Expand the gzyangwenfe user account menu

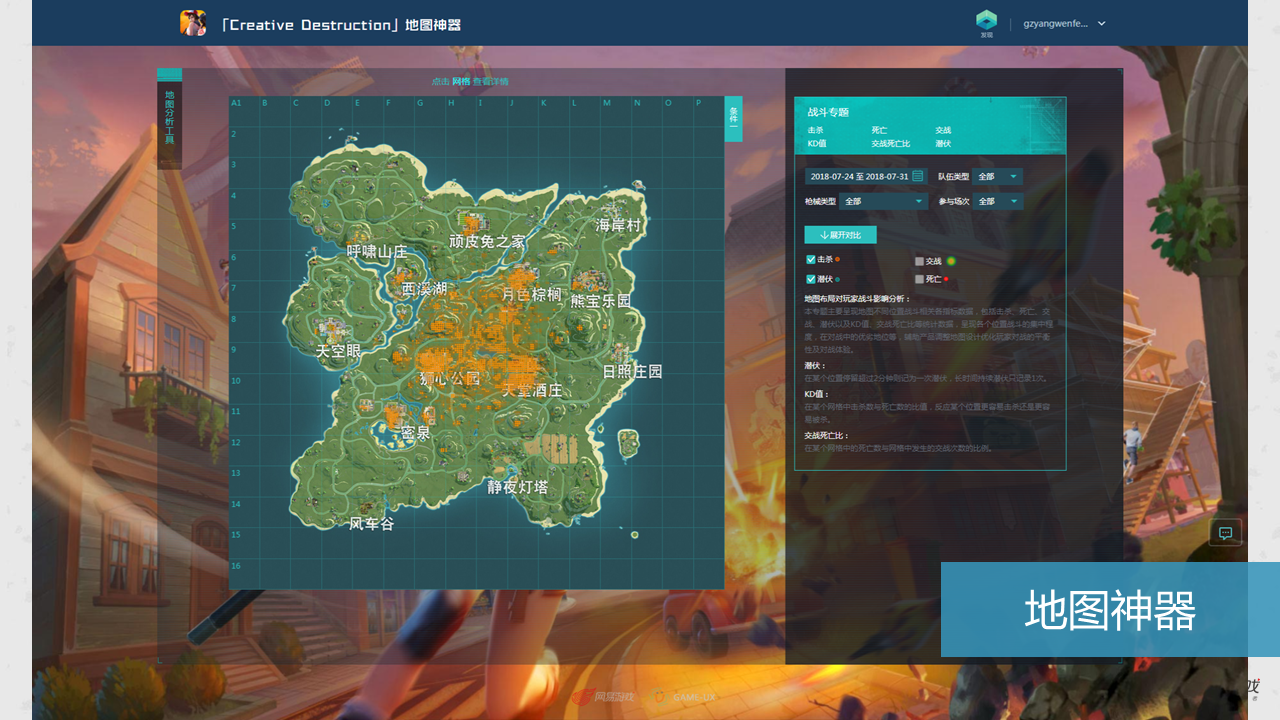(1064, 23)
